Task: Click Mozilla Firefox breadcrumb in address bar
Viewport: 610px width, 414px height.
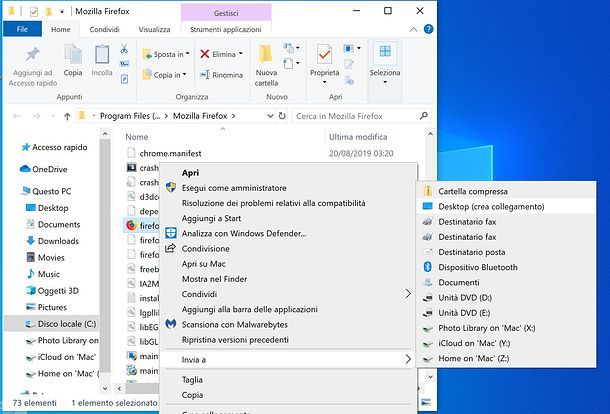Action: [200, 116]
